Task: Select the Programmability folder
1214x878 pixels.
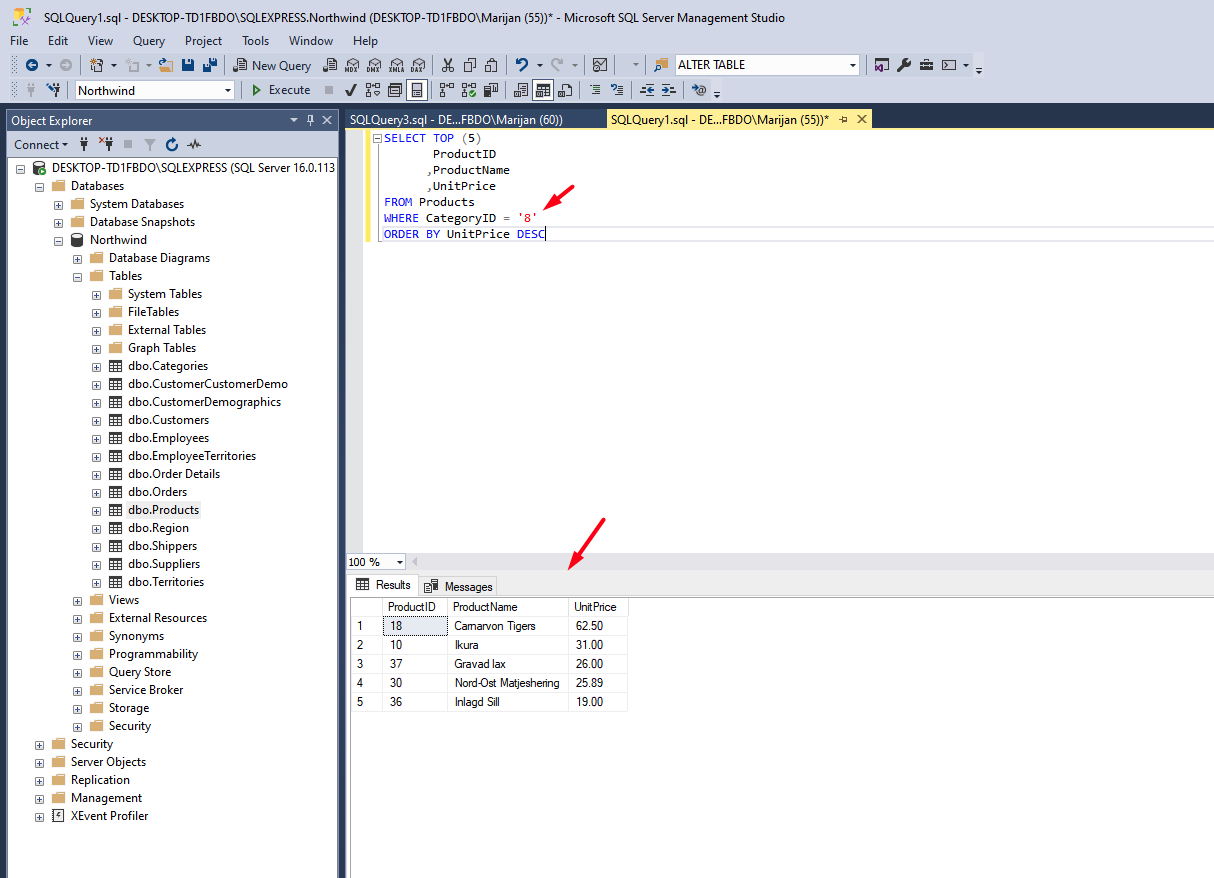Action: pyautogui.click(x=153, y=654)
